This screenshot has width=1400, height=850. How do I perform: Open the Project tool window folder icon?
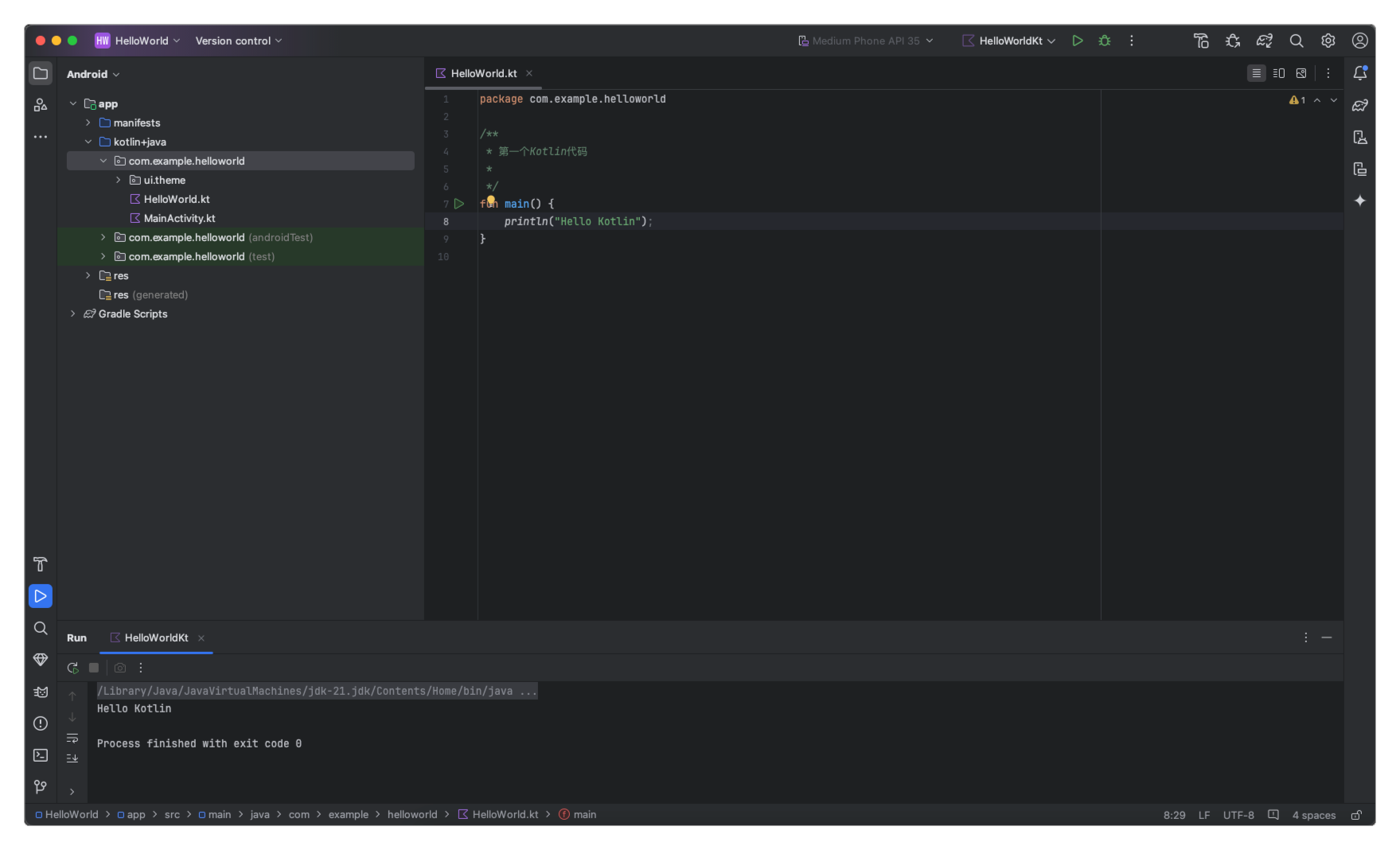41,73
